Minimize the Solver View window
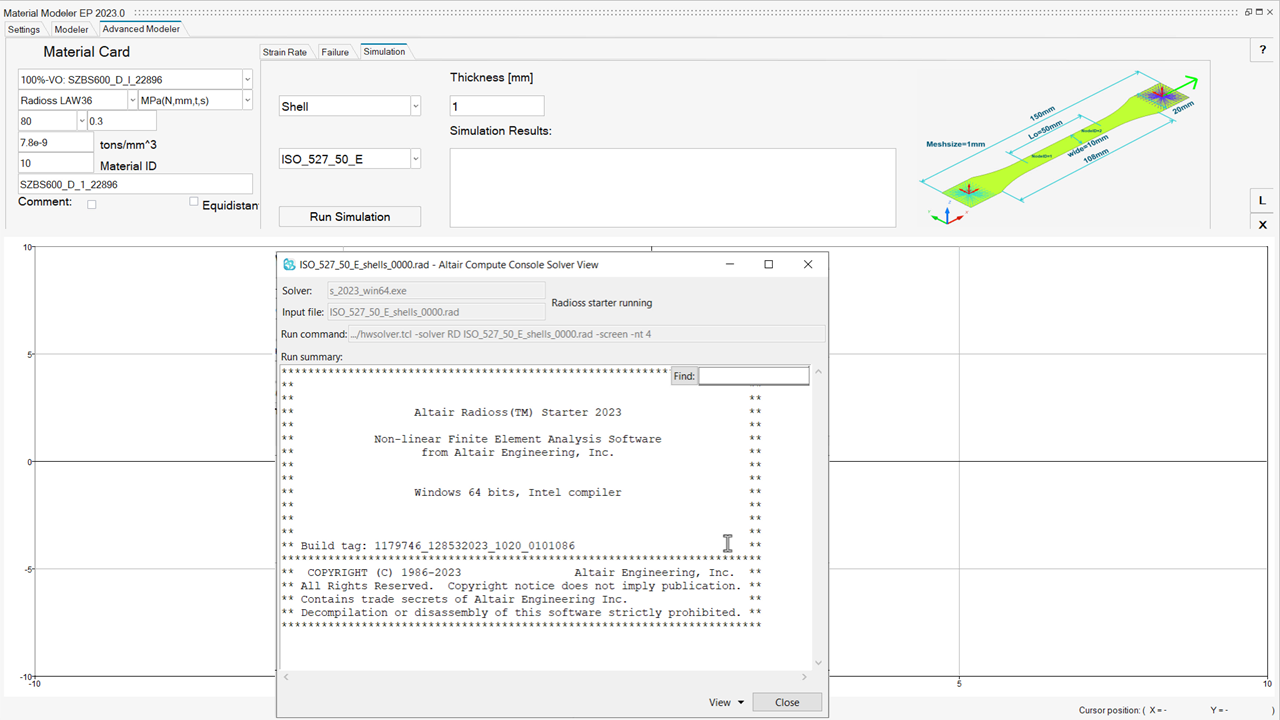This screenshot has height=720, width=1280. point(728,265)
